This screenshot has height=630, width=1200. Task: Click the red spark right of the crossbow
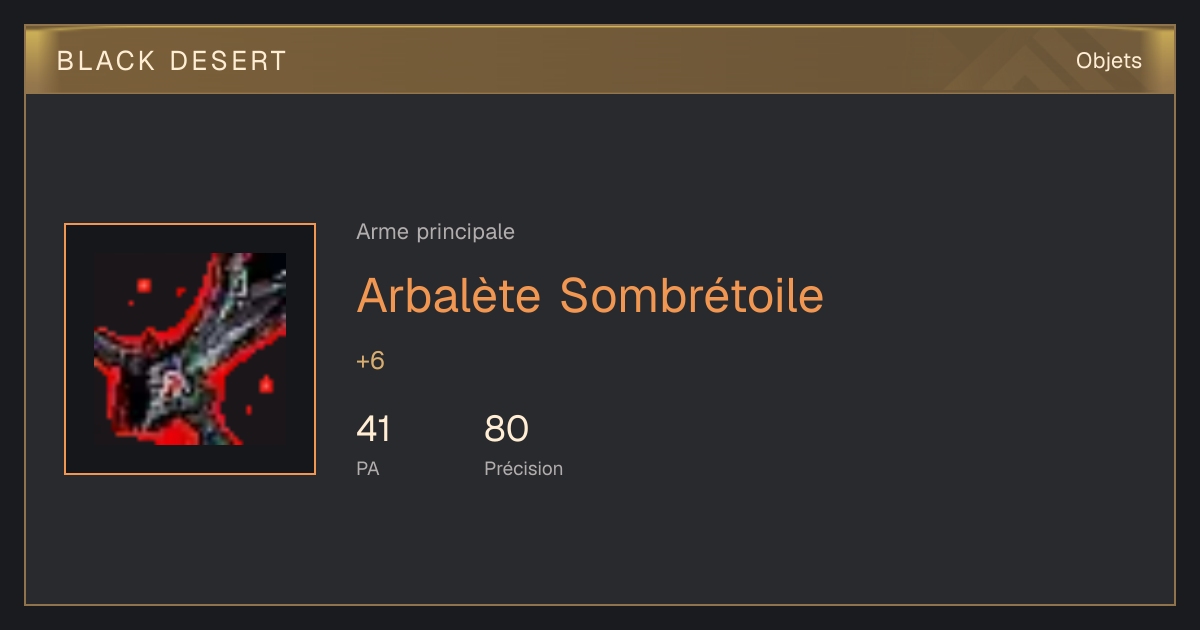pos(266,384)
